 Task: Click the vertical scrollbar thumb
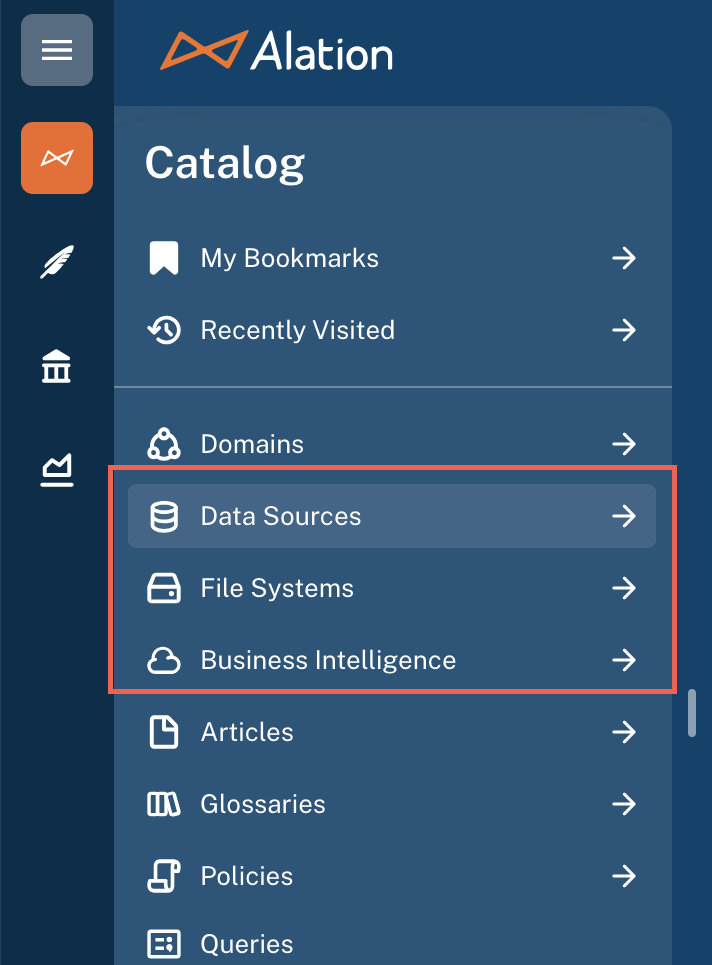[x=692, y=713]
